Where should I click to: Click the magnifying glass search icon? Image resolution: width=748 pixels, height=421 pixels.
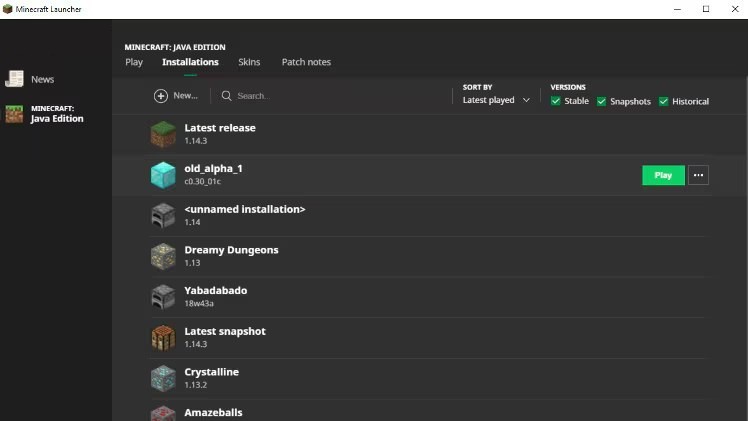point(227,96)
